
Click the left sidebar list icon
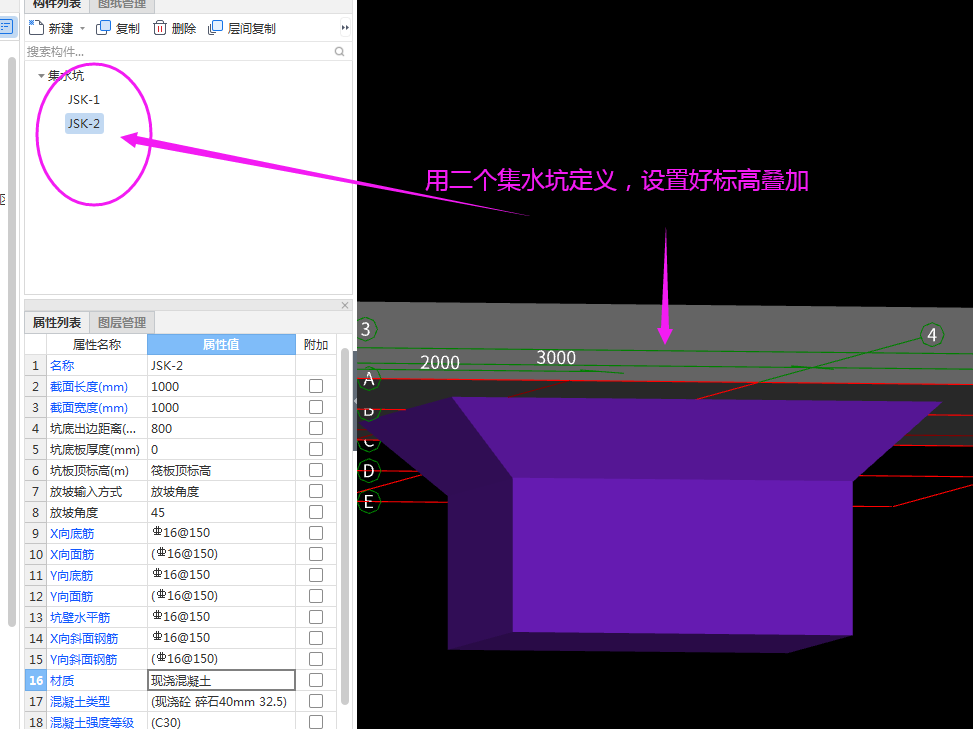[x=7, y=27]
